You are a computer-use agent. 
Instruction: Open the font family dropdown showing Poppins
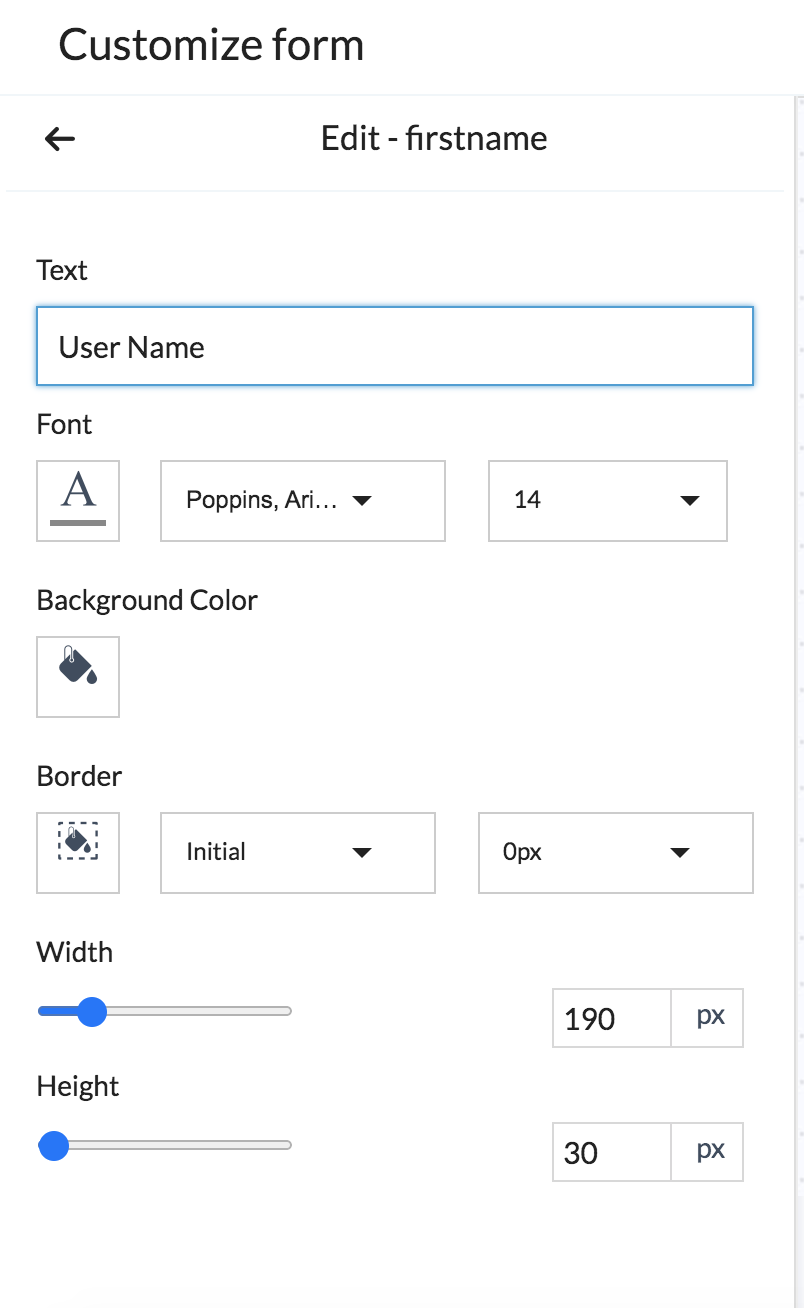(302, 500)
